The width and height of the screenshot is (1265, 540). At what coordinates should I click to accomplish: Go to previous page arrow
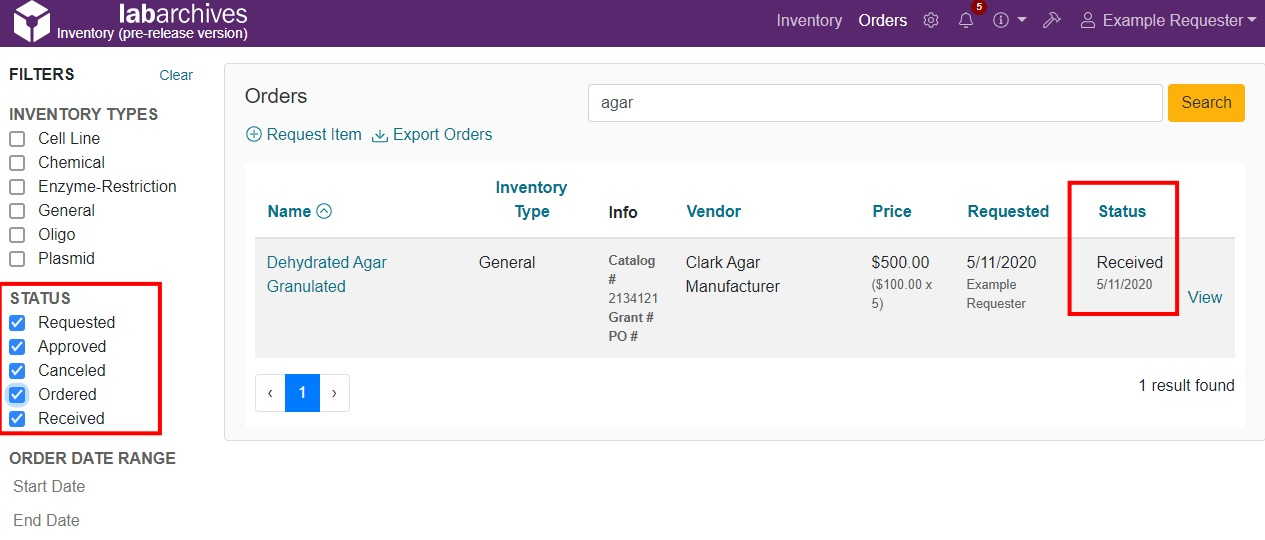(x=270, y=394)
